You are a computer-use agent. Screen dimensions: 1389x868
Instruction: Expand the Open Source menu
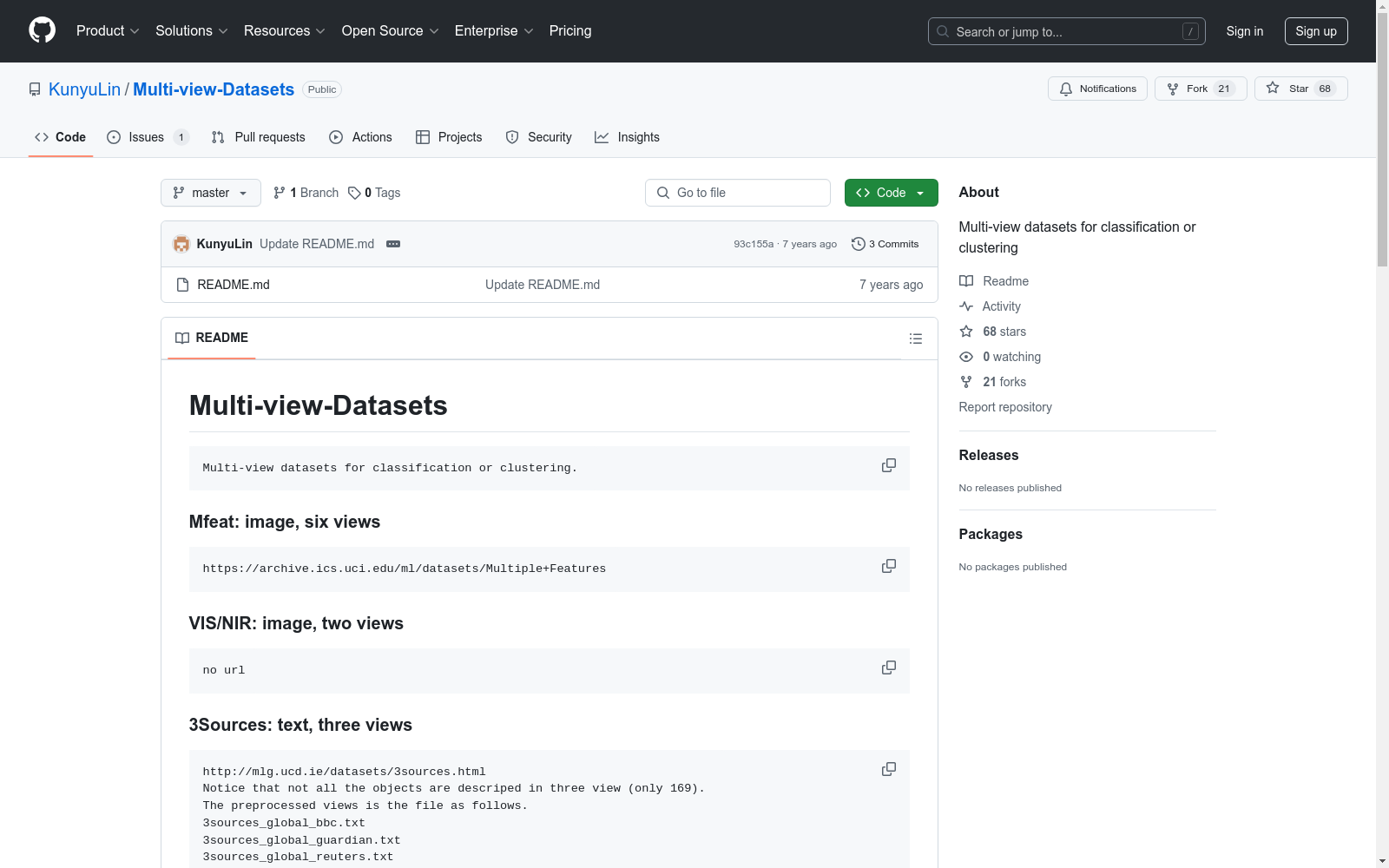coord(391,30)
